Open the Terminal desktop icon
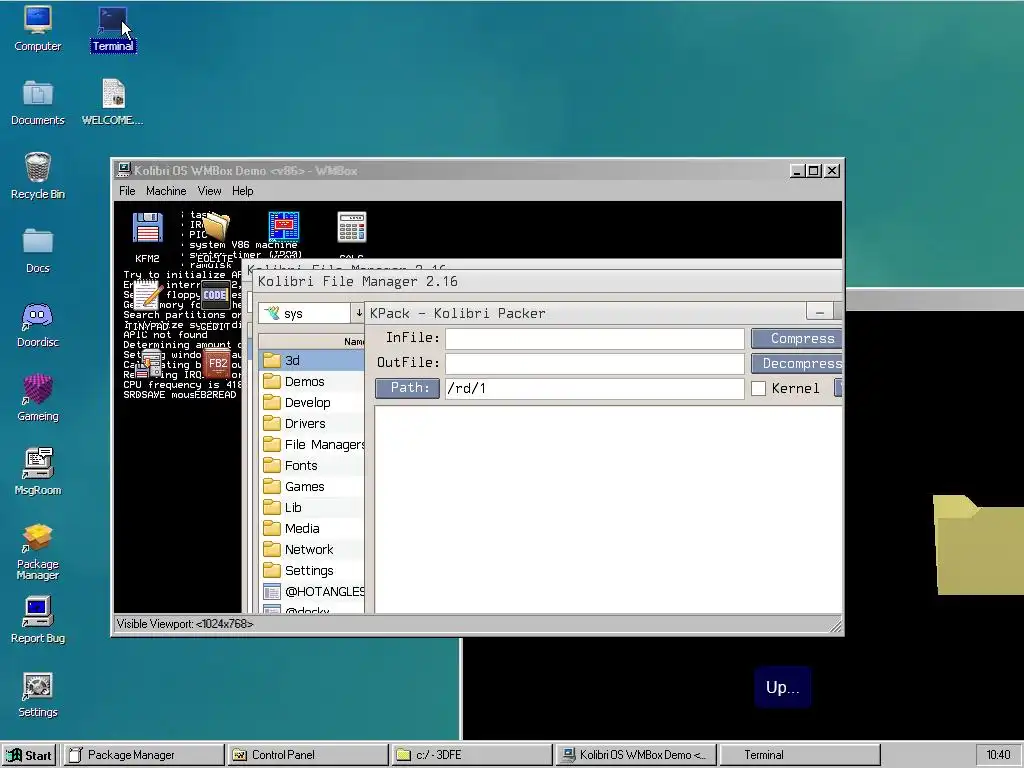Viewport: 1024px width, 768px height. point(113,29)
